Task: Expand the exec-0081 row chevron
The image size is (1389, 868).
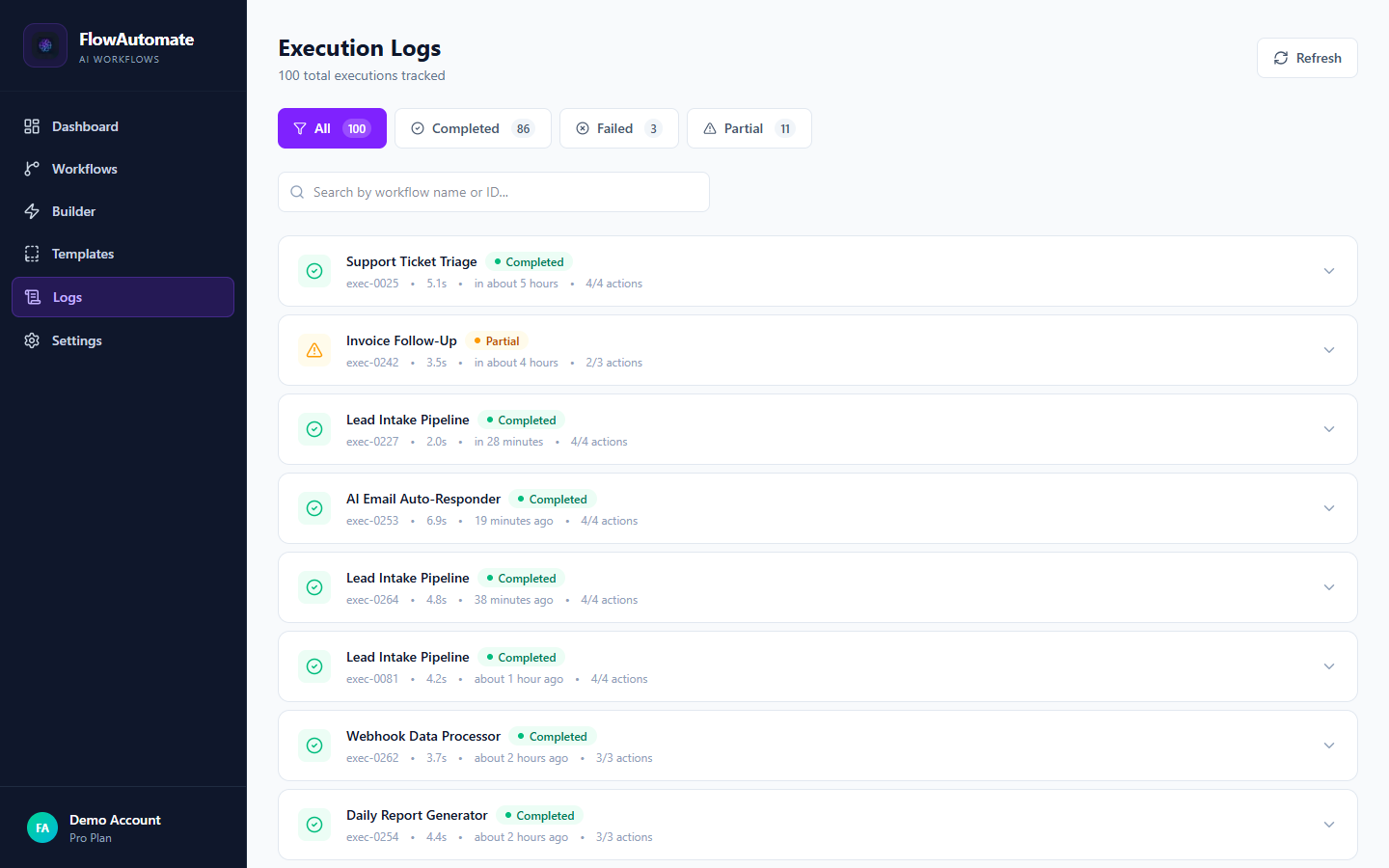Action: click(1329, 666)
